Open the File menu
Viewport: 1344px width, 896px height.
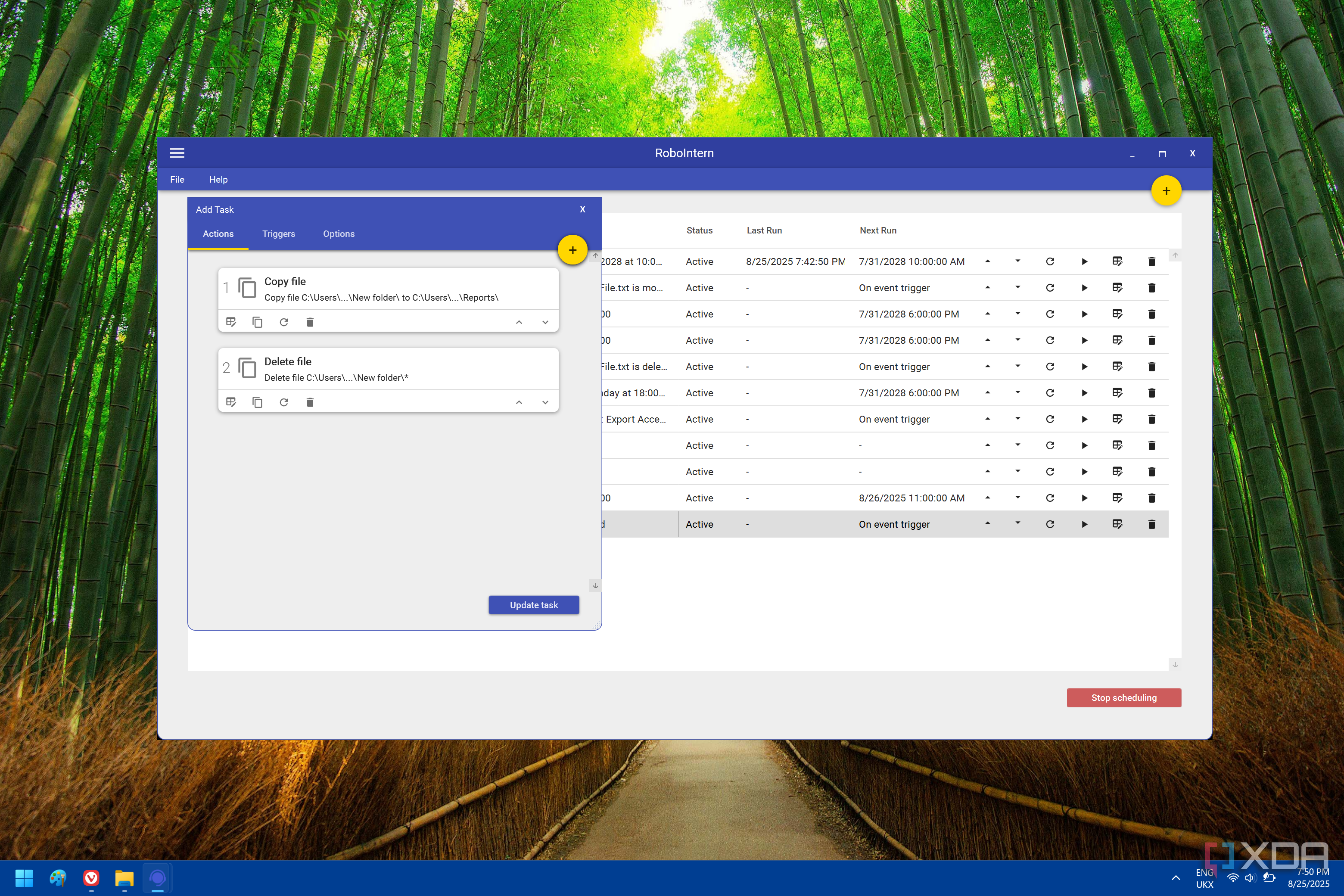[177, 180]
